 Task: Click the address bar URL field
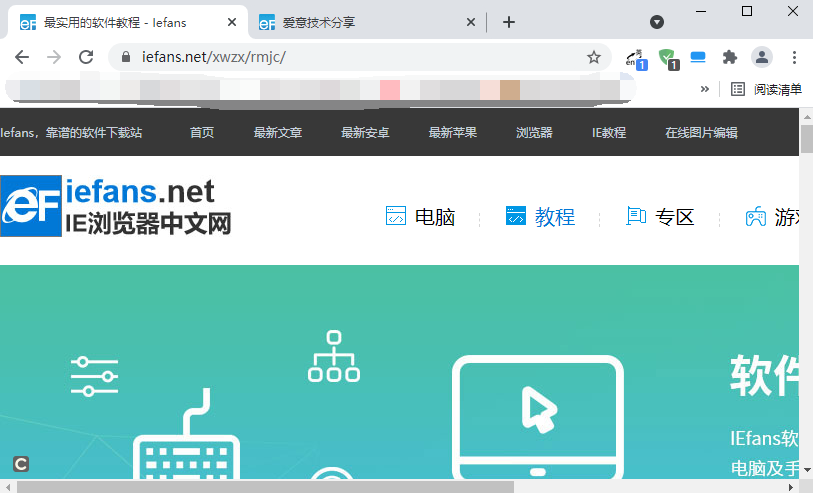coord(358,57)
